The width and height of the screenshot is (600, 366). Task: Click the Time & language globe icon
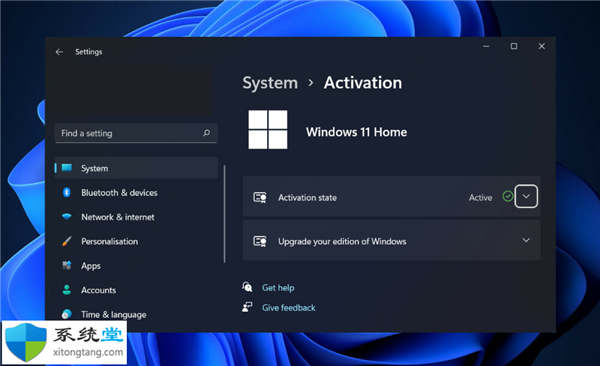click(67, 314)
